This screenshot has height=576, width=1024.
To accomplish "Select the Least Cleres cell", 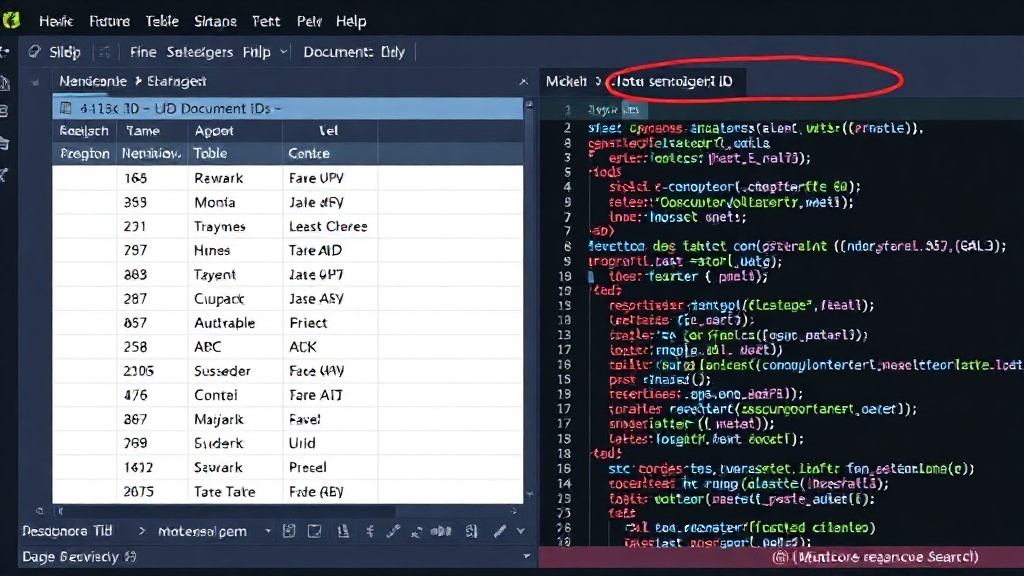I will (x=328, y=227).
